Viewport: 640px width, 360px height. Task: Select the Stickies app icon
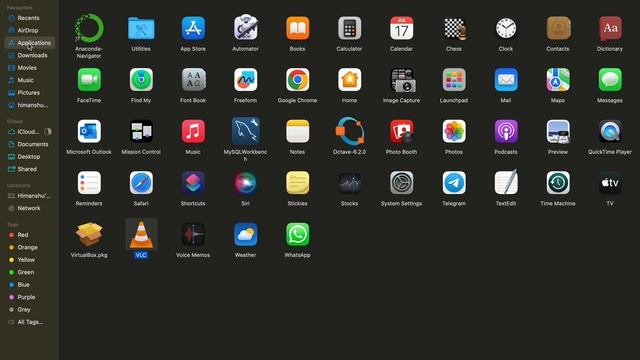[x=298, y=183]
